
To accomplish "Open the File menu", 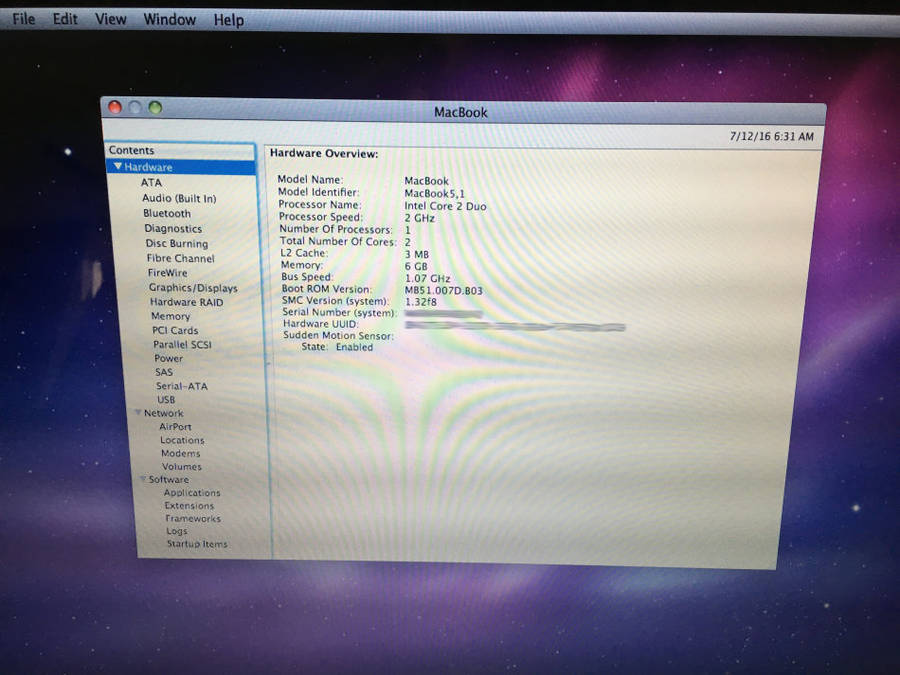I will (23, 19).
